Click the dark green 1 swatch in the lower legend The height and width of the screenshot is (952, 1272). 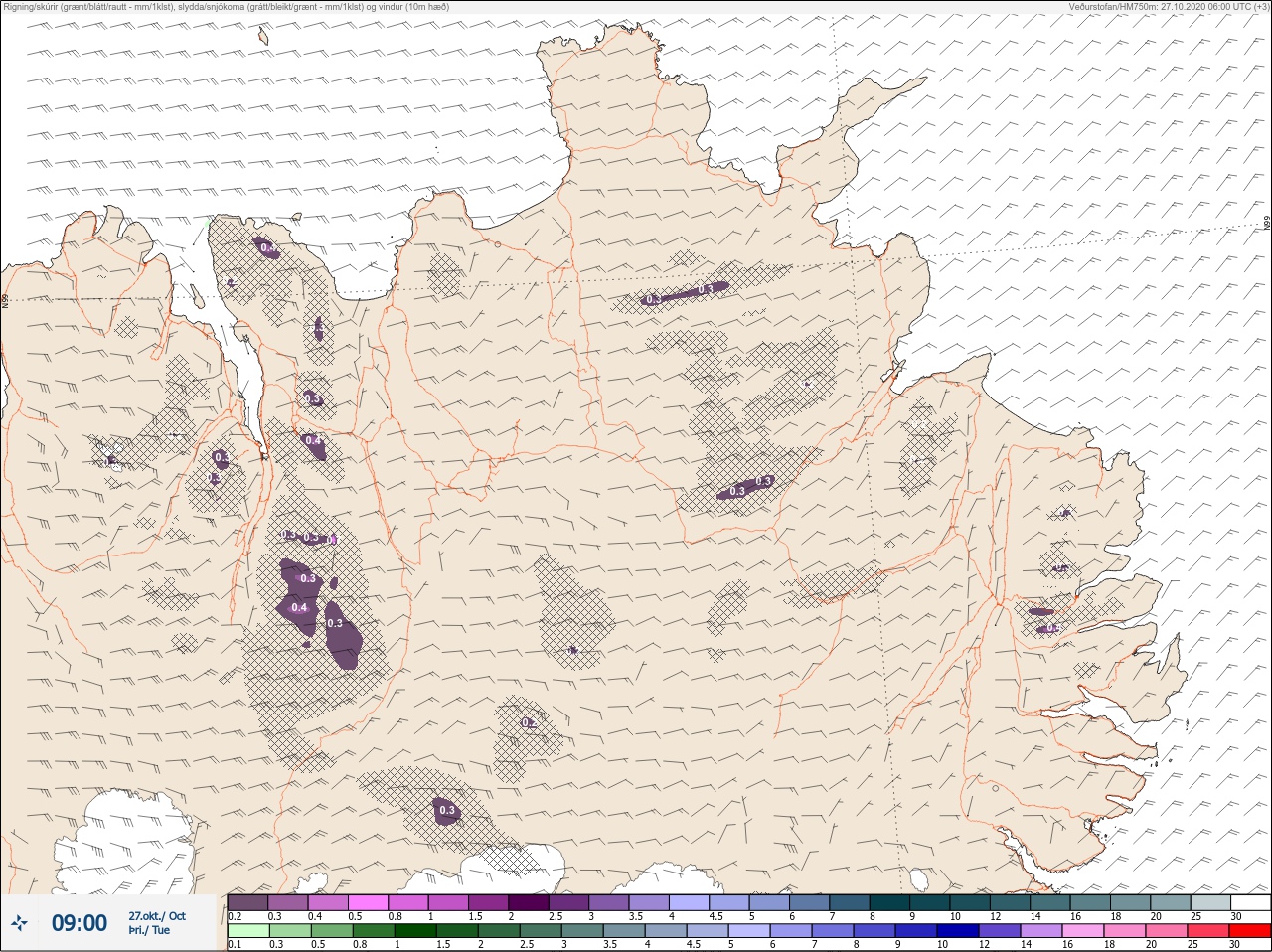click(x=414, y=931)
